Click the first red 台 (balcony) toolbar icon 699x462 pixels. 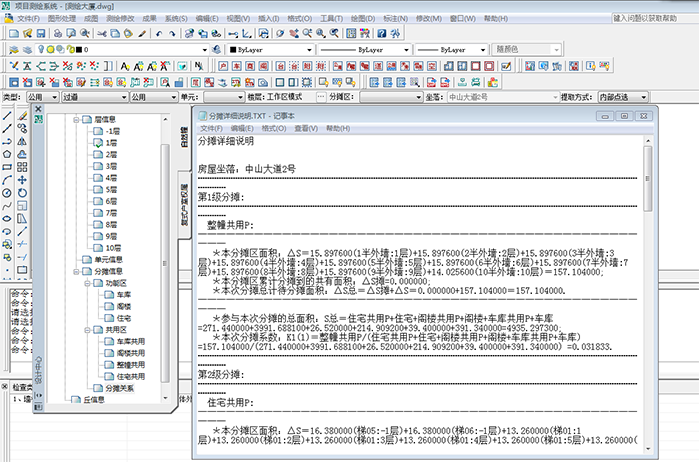pyautogui.click(x=280, y=66)
